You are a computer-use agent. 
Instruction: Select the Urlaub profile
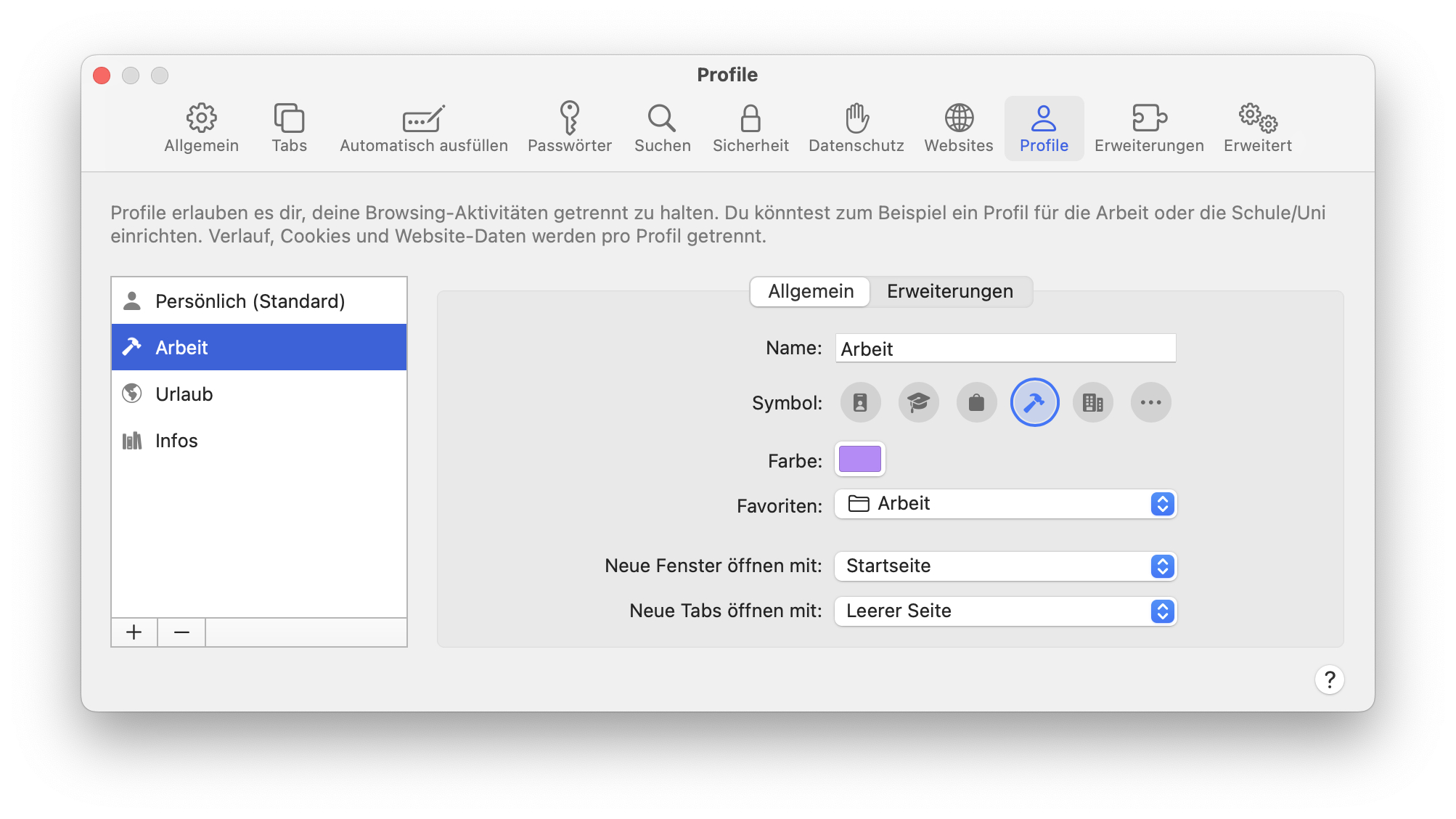tap(184, 394)
